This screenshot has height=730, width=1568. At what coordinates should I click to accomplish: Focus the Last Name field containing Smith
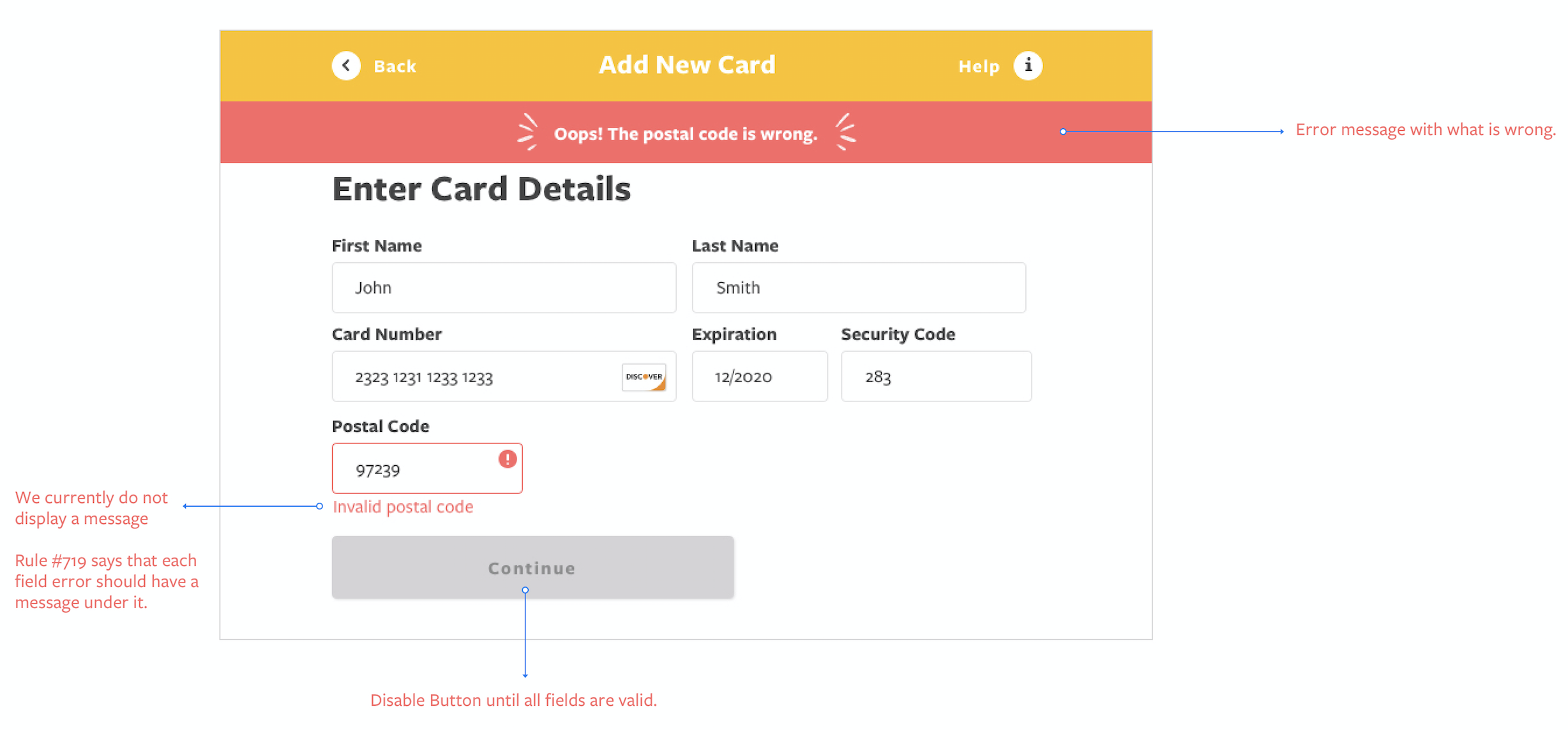click(x=858, y=288)
